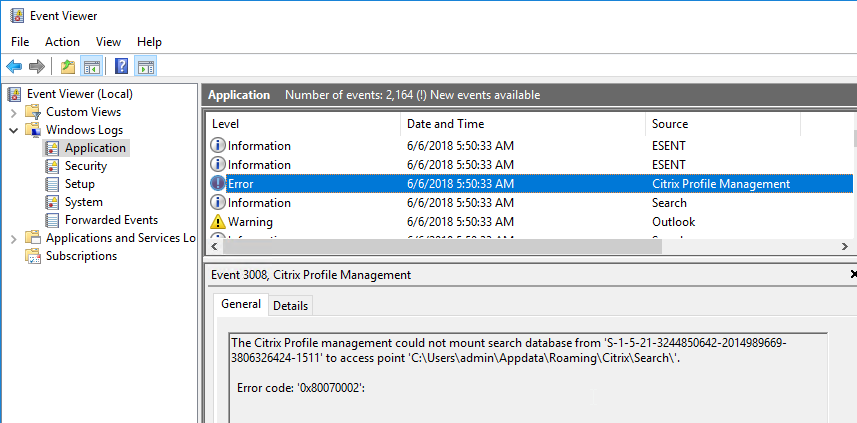
Task: Click the Event Viewer title bar icon
Action: [x=16, y=16]
